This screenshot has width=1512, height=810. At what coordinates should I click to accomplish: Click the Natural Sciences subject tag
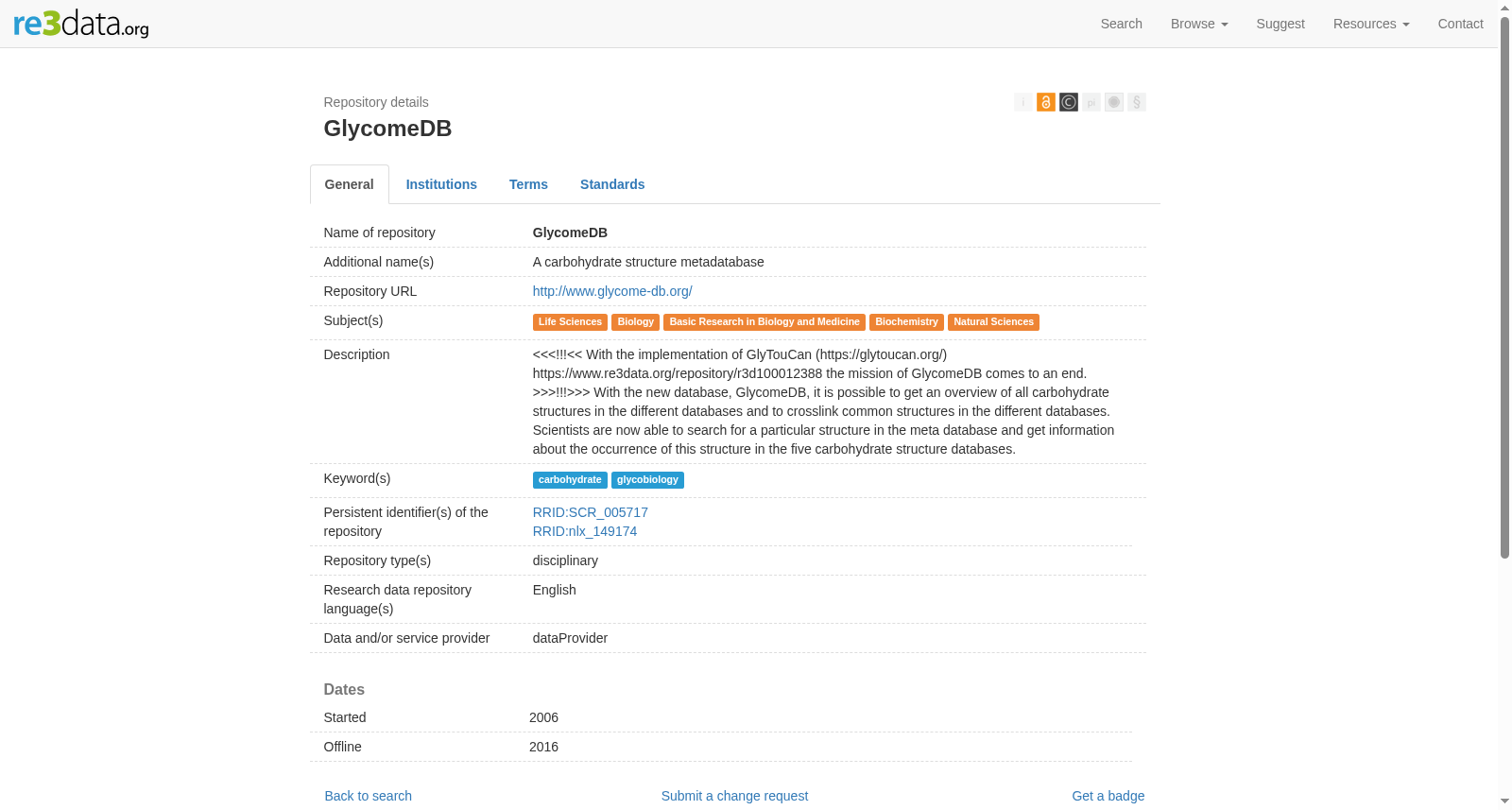(994, 322)
